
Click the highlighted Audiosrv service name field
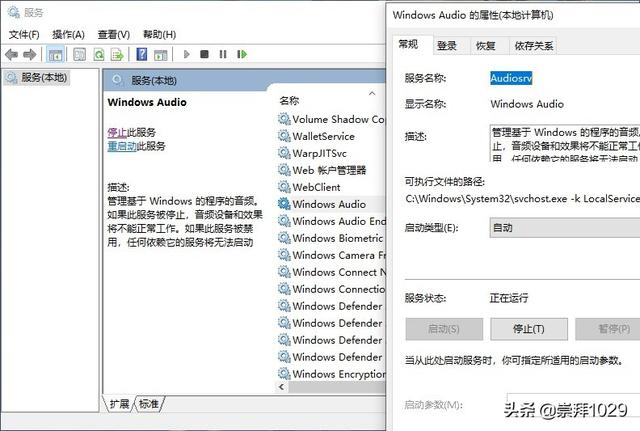click(511, 78)
